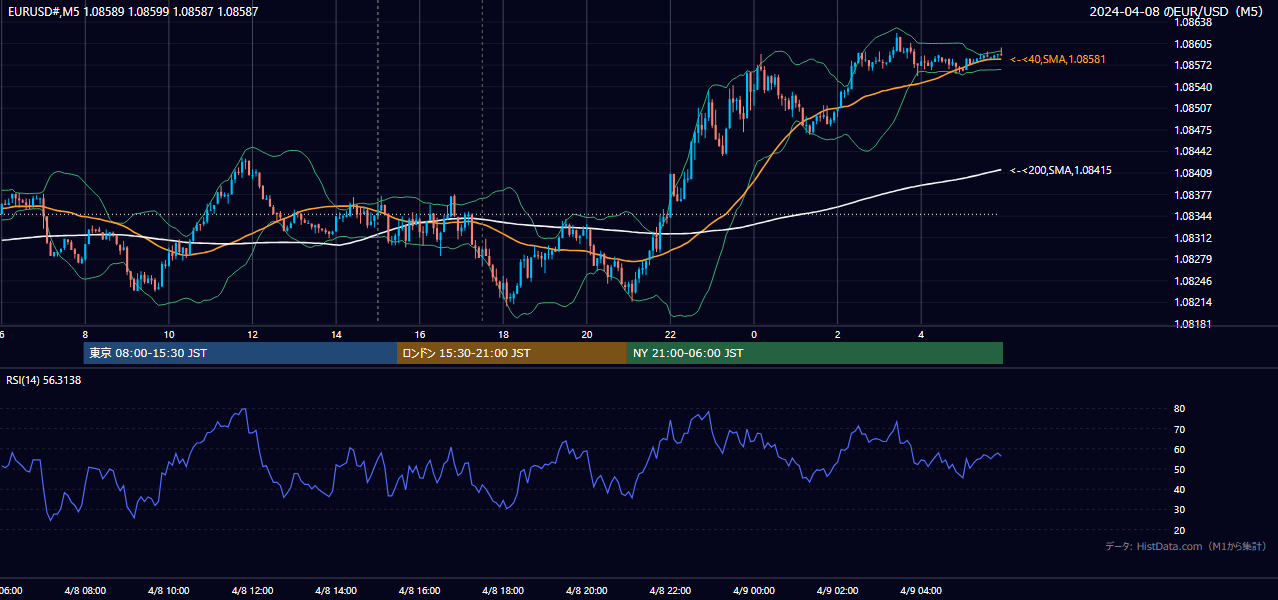
Task: Click the white '<--<200,SMA,1.08415' label
Action: (1060, 171)
